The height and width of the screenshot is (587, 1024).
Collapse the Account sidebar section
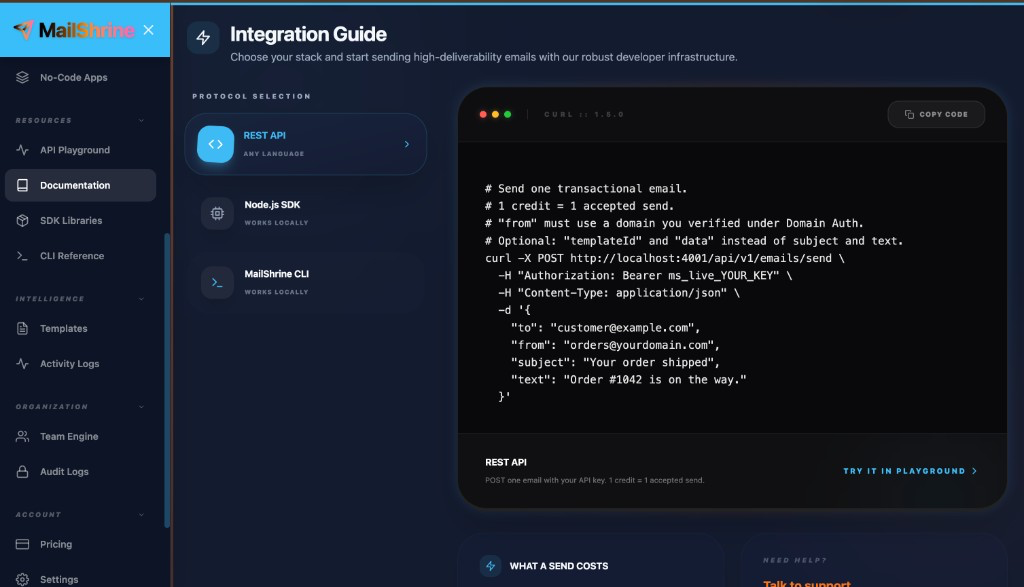[x=141, y=515]
